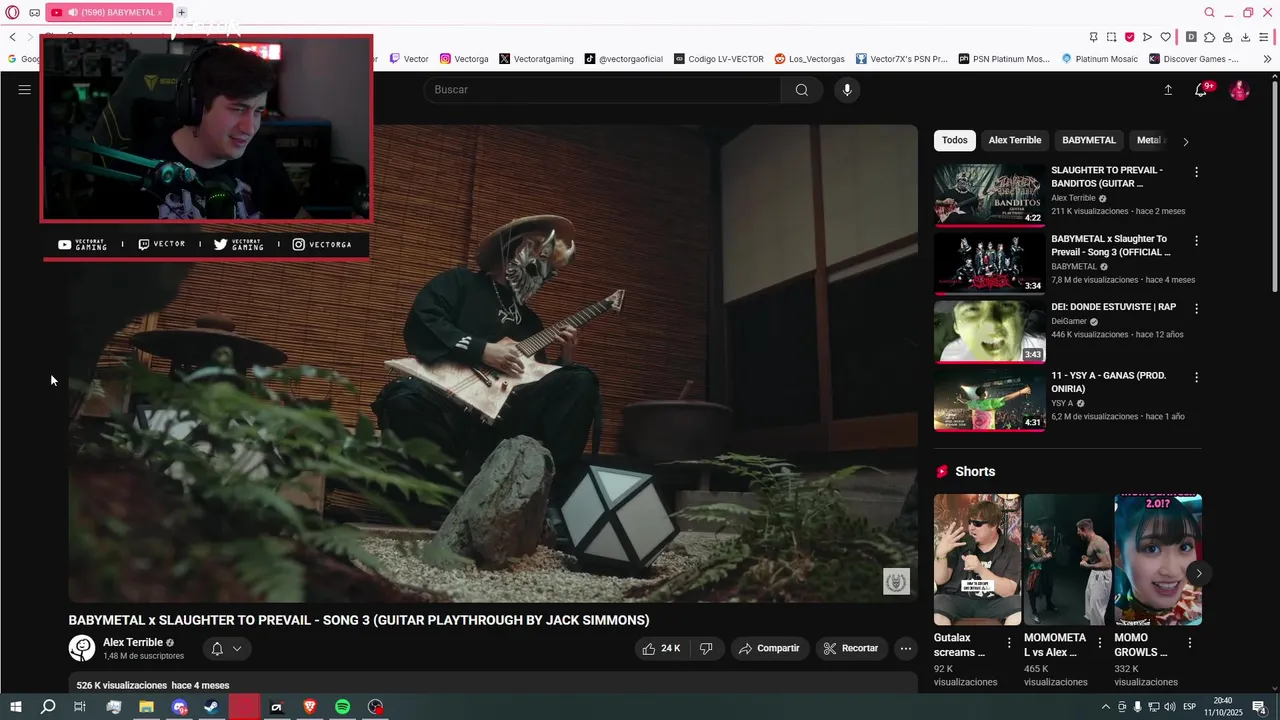The width and height of the screenshot is (1280, 720).
Task: Open options for Gutalax screams short
Action: point(1009,643)
